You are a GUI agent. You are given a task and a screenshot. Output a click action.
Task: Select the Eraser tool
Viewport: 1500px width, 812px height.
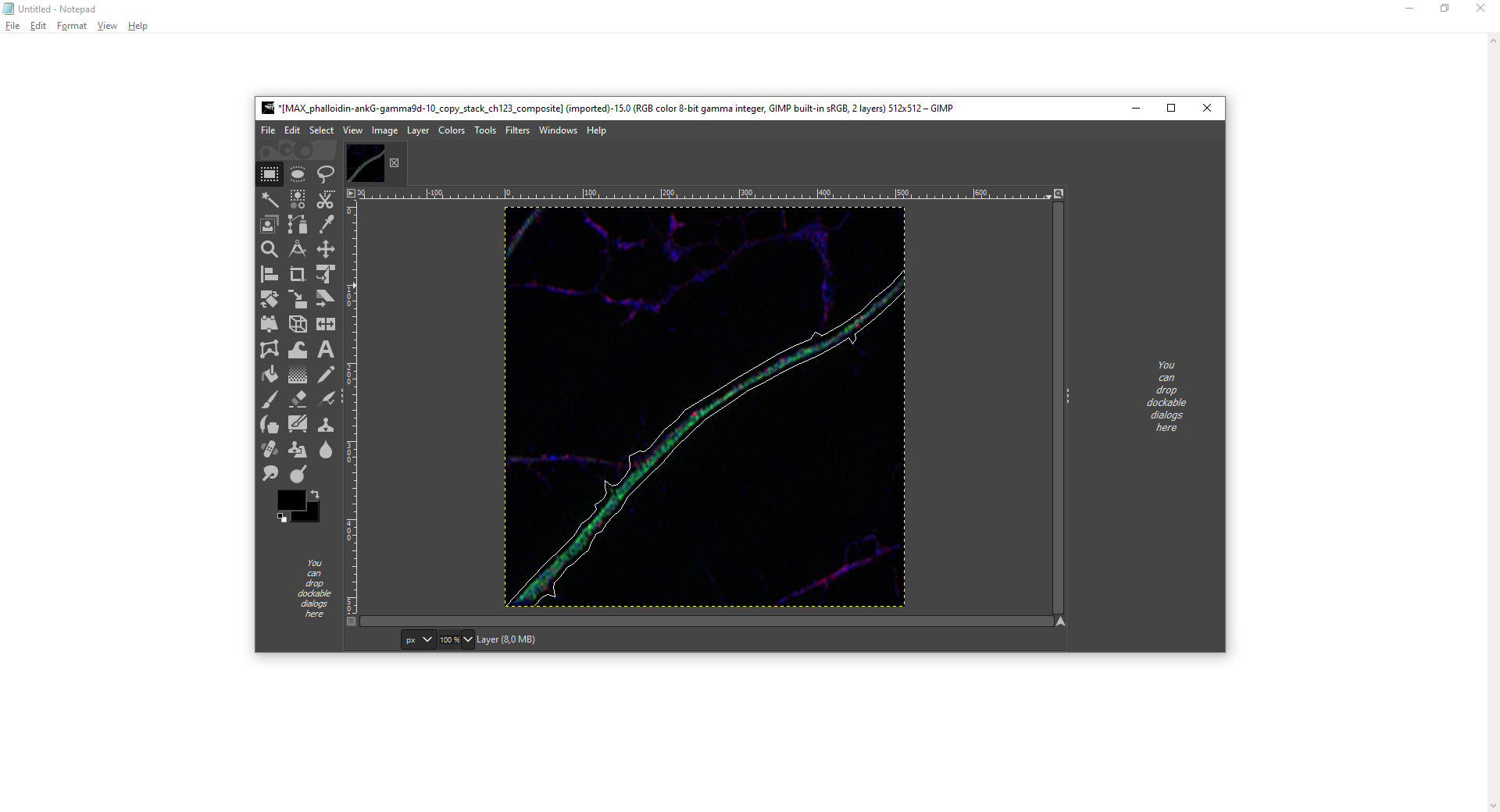pos(298,399)
